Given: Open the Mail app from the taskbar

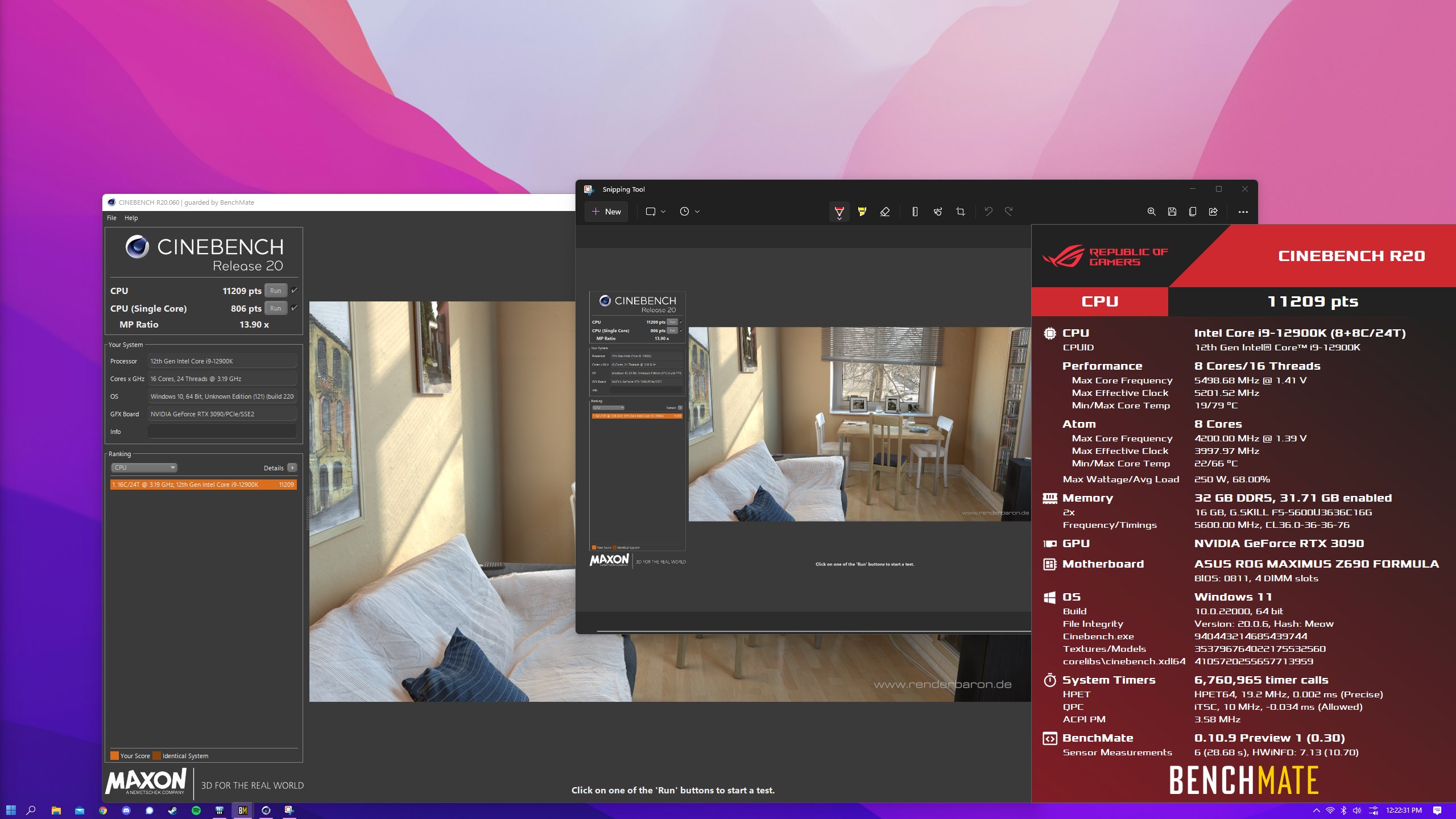Looking at the screenshot, I should coord(80,810).
